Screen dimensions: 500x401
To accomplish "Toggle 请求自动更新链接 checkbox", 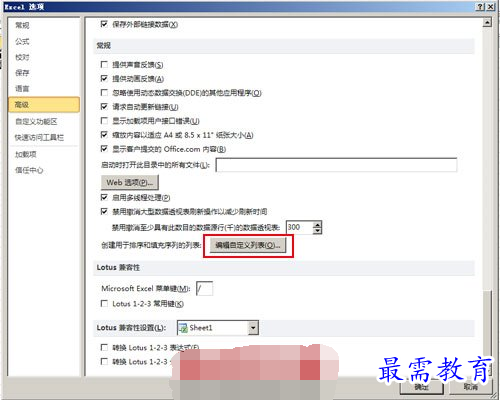I will coord(104,107).
